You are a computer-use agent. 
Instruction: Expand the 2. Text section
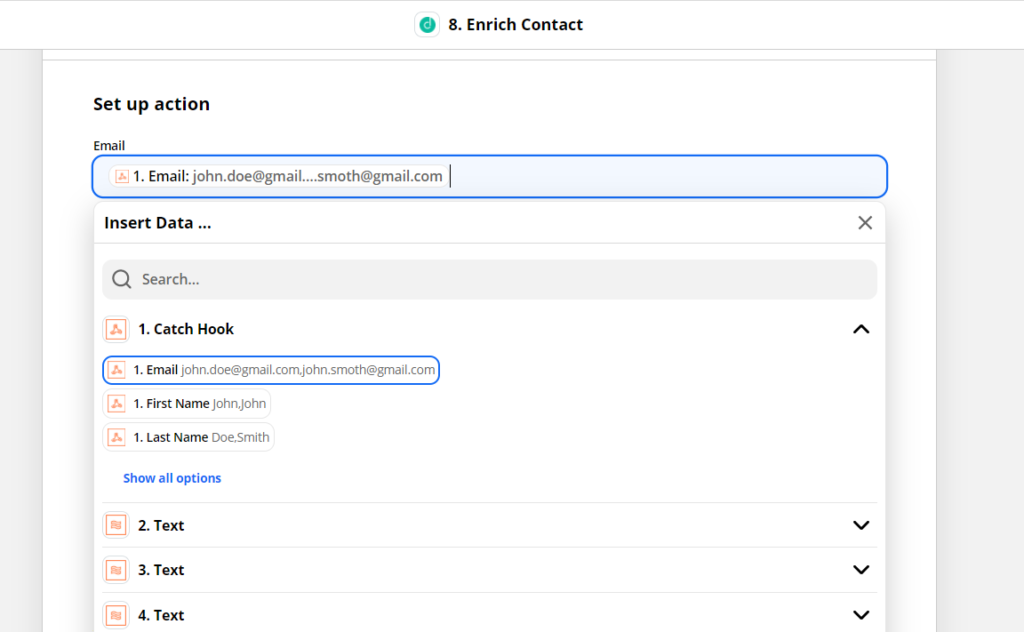click(861, 525)
